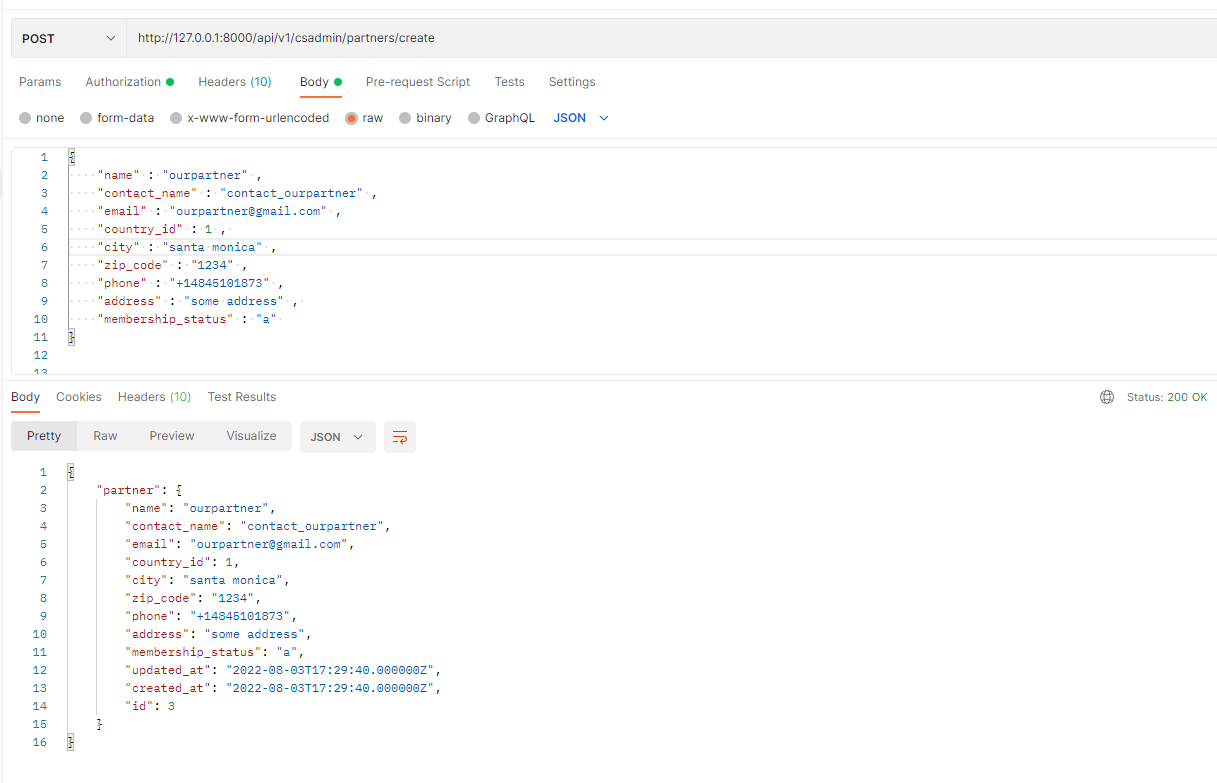Switch to the response Cookies tab
Screen dimensions: 1217x783
click(x=79, y=397)
